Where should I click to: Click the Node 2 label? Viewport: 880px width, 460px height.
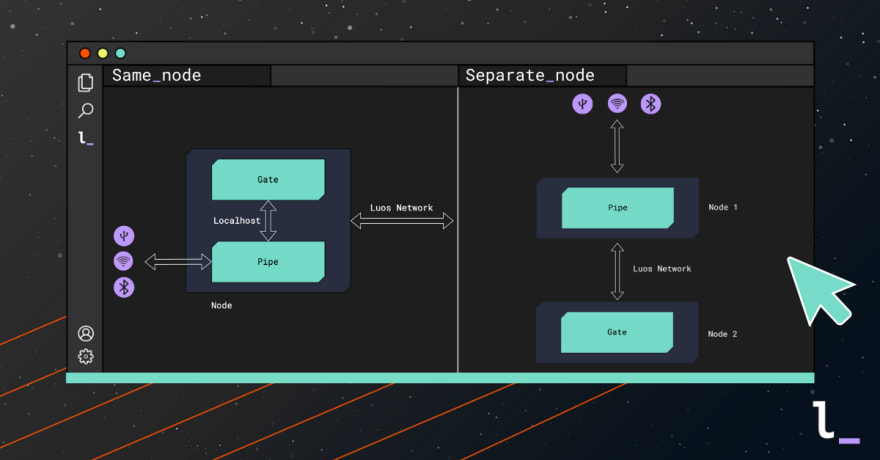pos(723,334)
